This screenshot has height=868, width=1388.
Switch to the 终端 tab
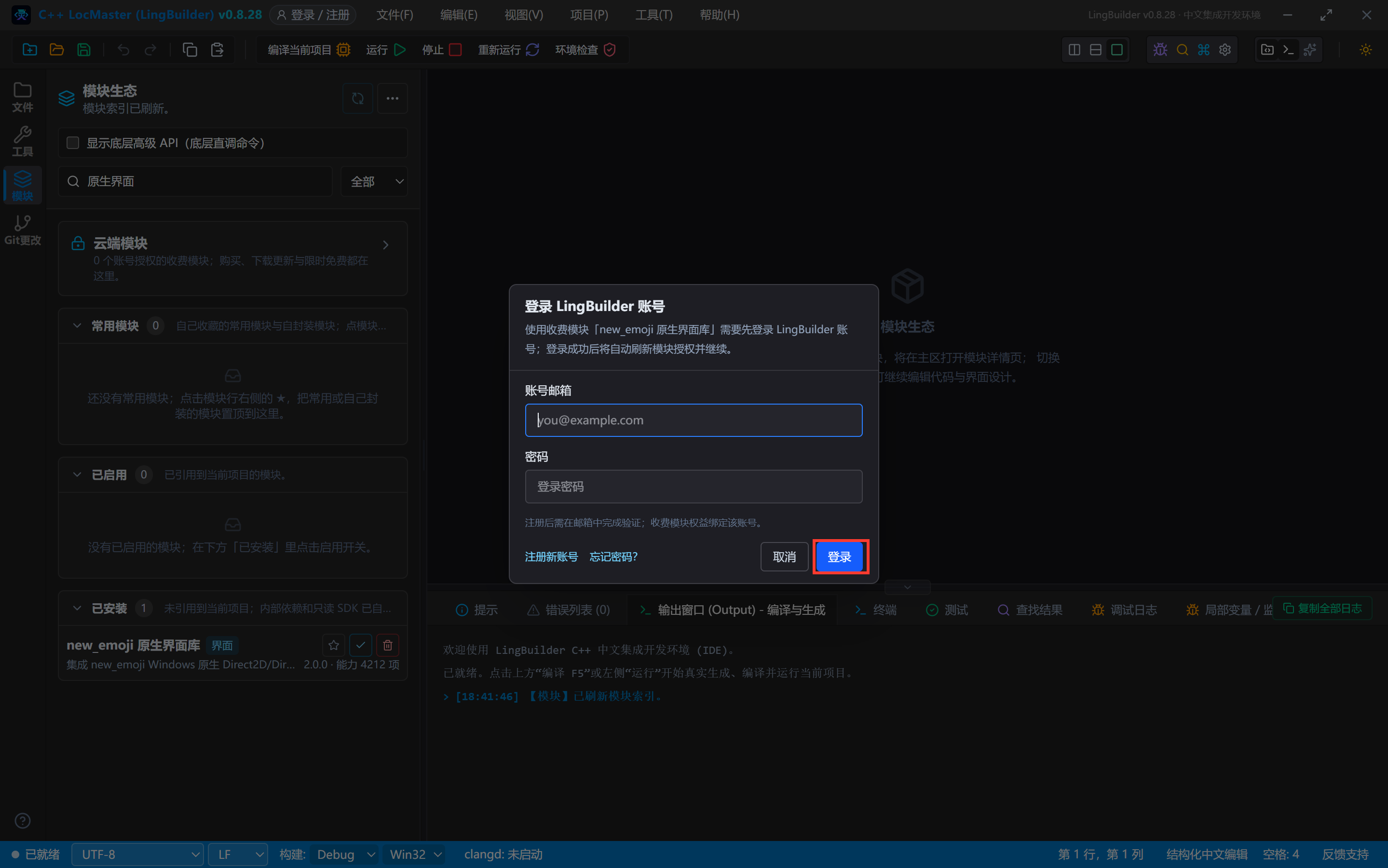tap(875, 610)
